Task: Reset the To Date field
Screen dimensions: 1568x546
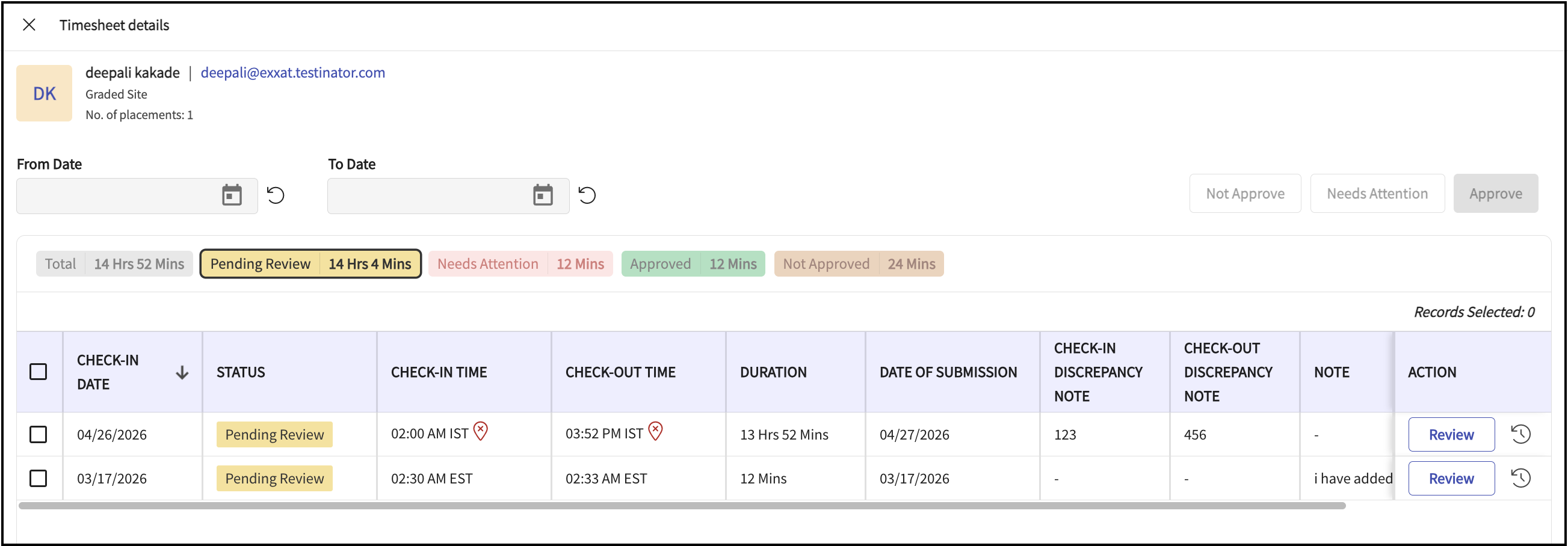Action: (587, 195)
